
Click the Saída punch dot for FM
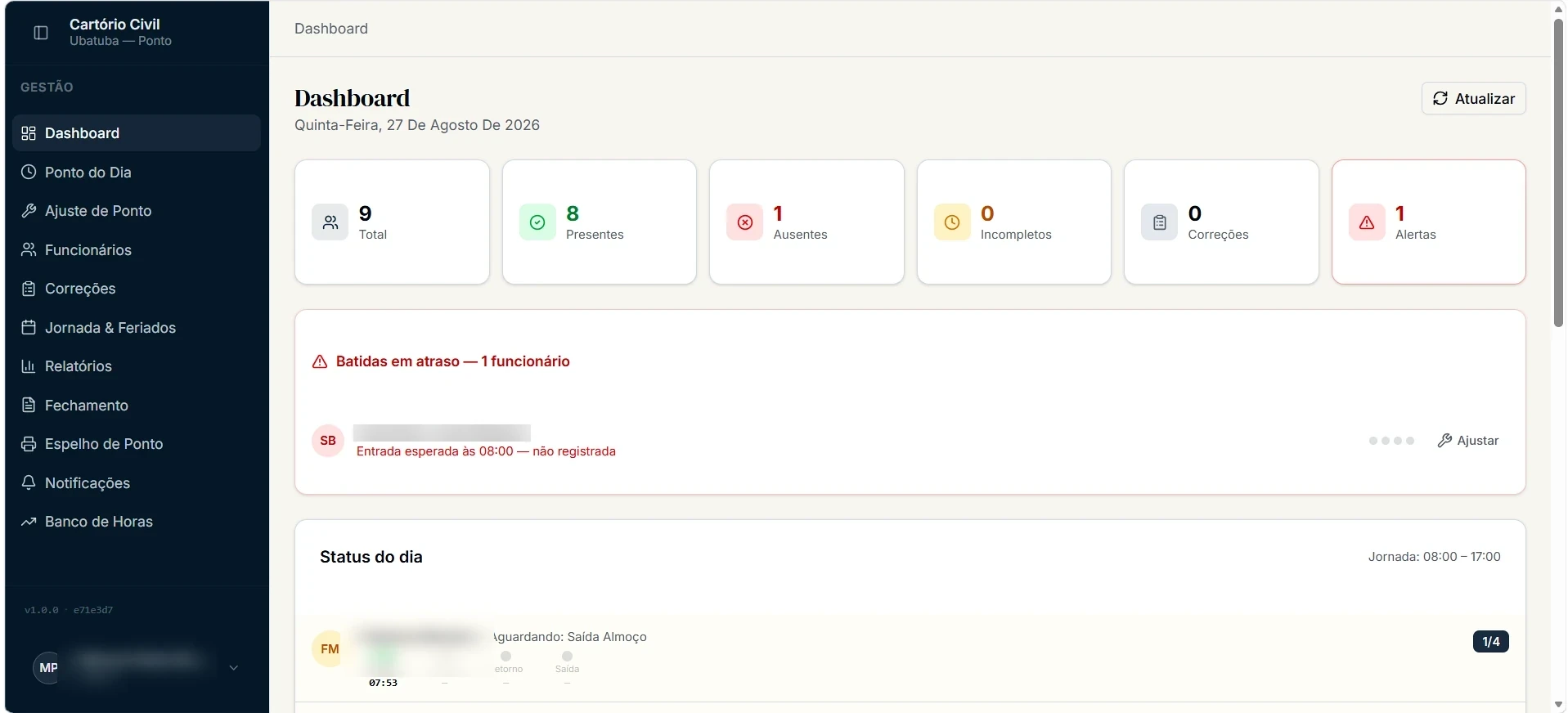pyautogui.click(x=567, y=657)
